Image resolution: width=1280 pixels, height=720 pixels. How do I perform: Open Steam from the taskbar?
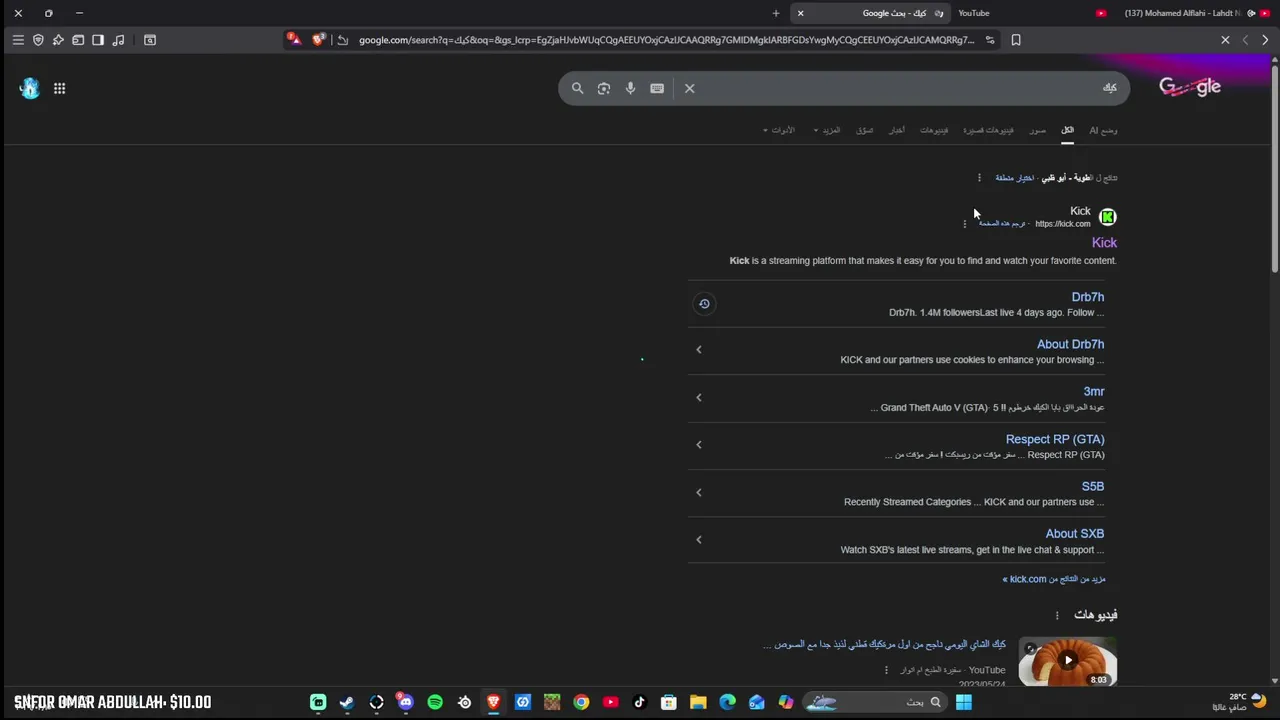point(347,702)
